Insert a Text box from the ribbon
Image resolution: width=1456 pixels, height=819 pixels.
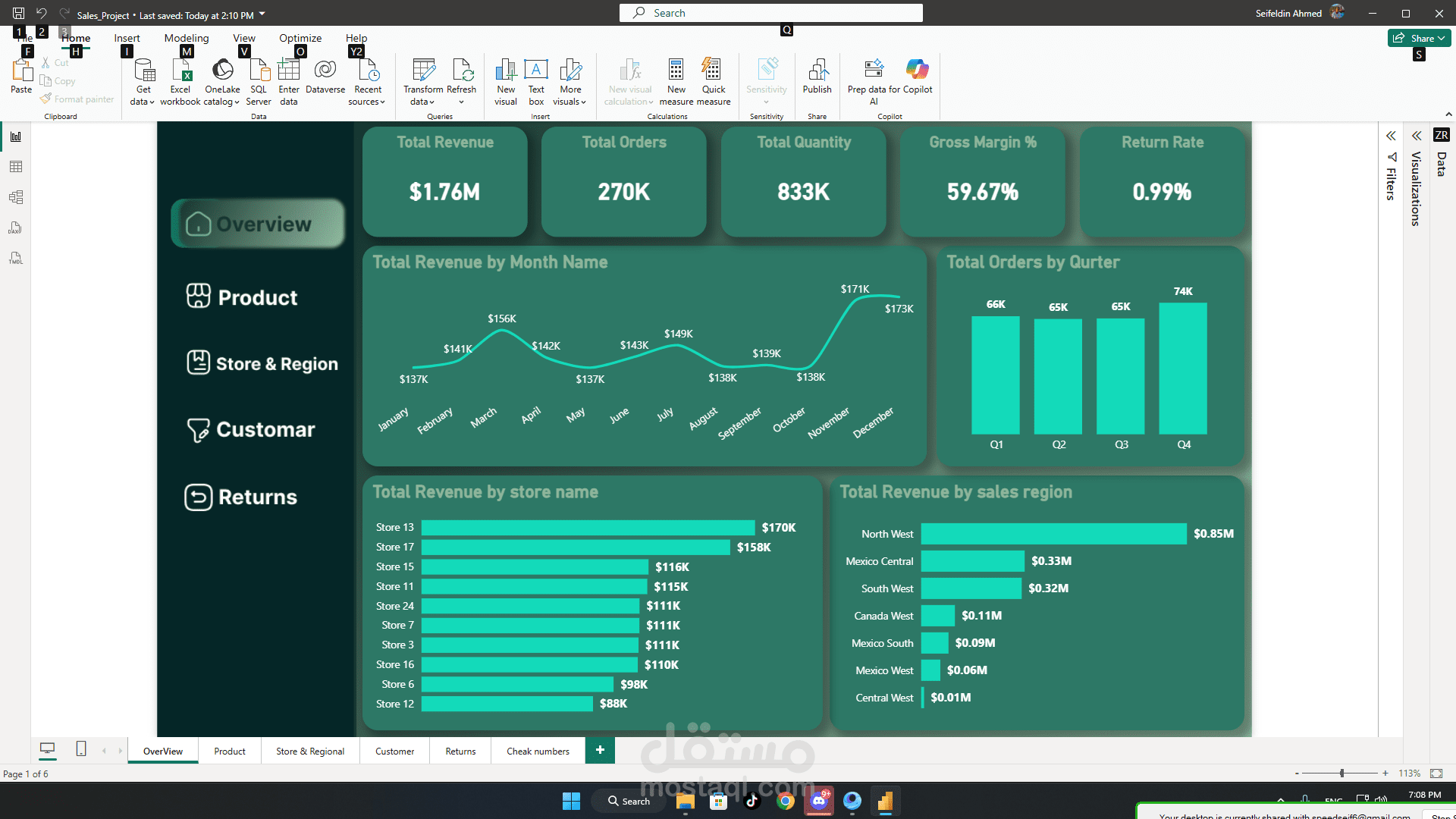(536, 71)
